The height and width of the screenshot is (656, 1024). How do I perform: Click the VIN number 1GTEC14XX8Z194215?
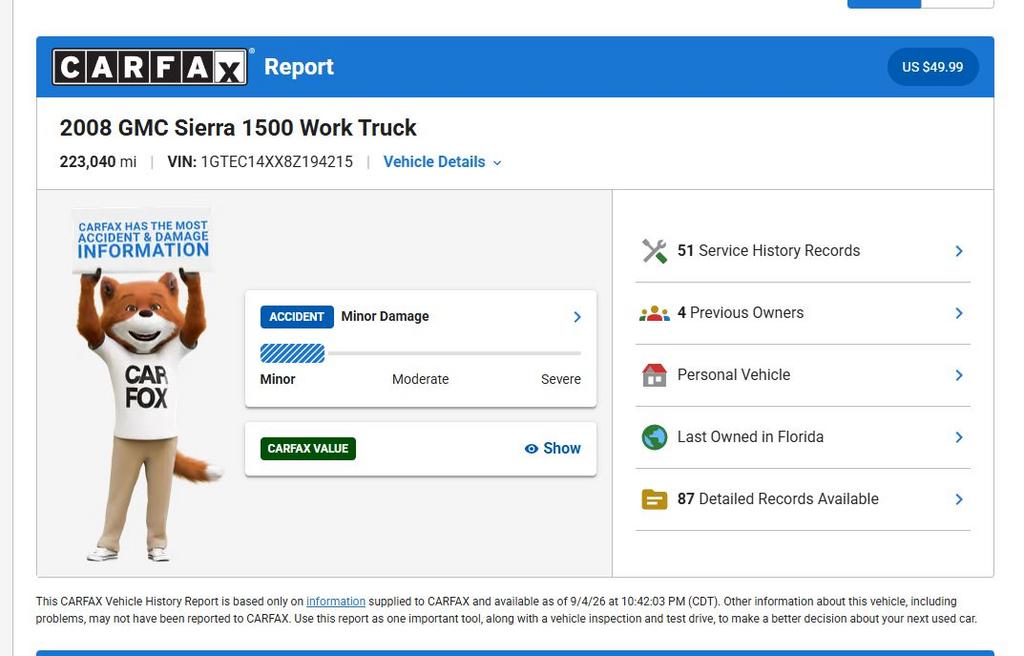(x=276, y=162)
